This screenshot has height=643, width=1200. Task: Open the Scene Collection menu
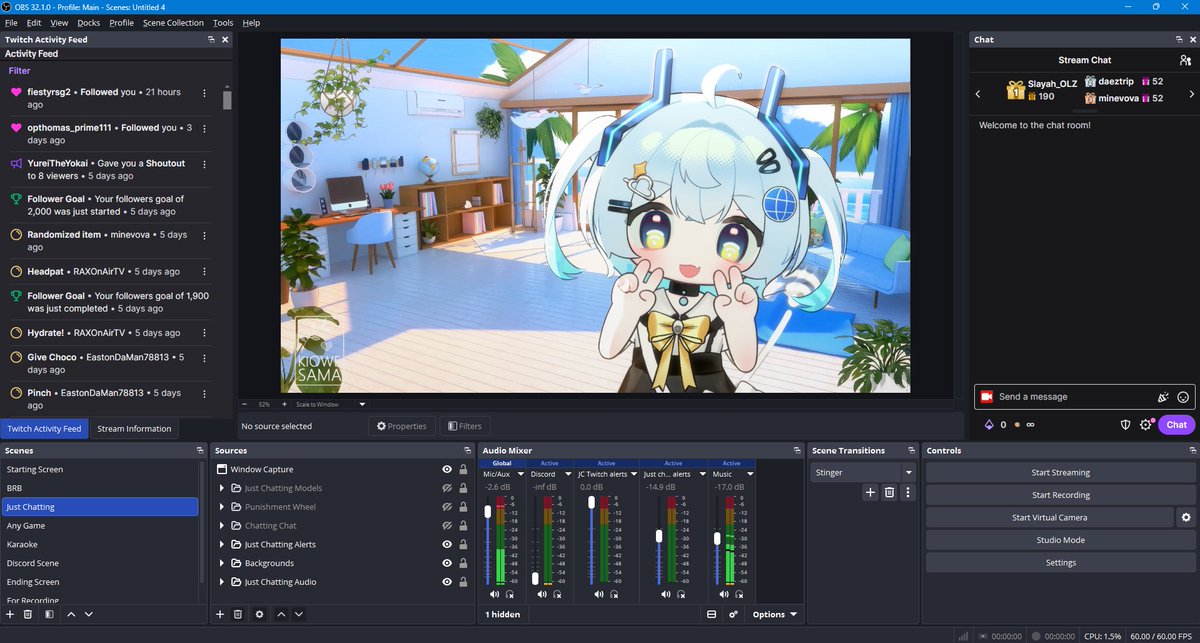[x=173, y=22]
